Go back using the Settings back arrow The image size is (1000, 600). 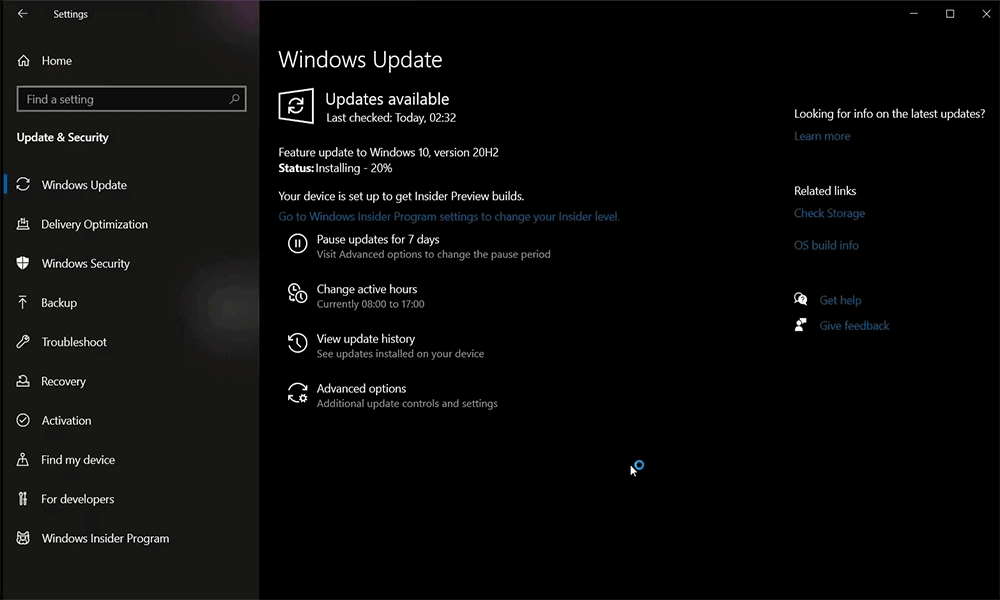pyautogui.click(x=22, y=13)
